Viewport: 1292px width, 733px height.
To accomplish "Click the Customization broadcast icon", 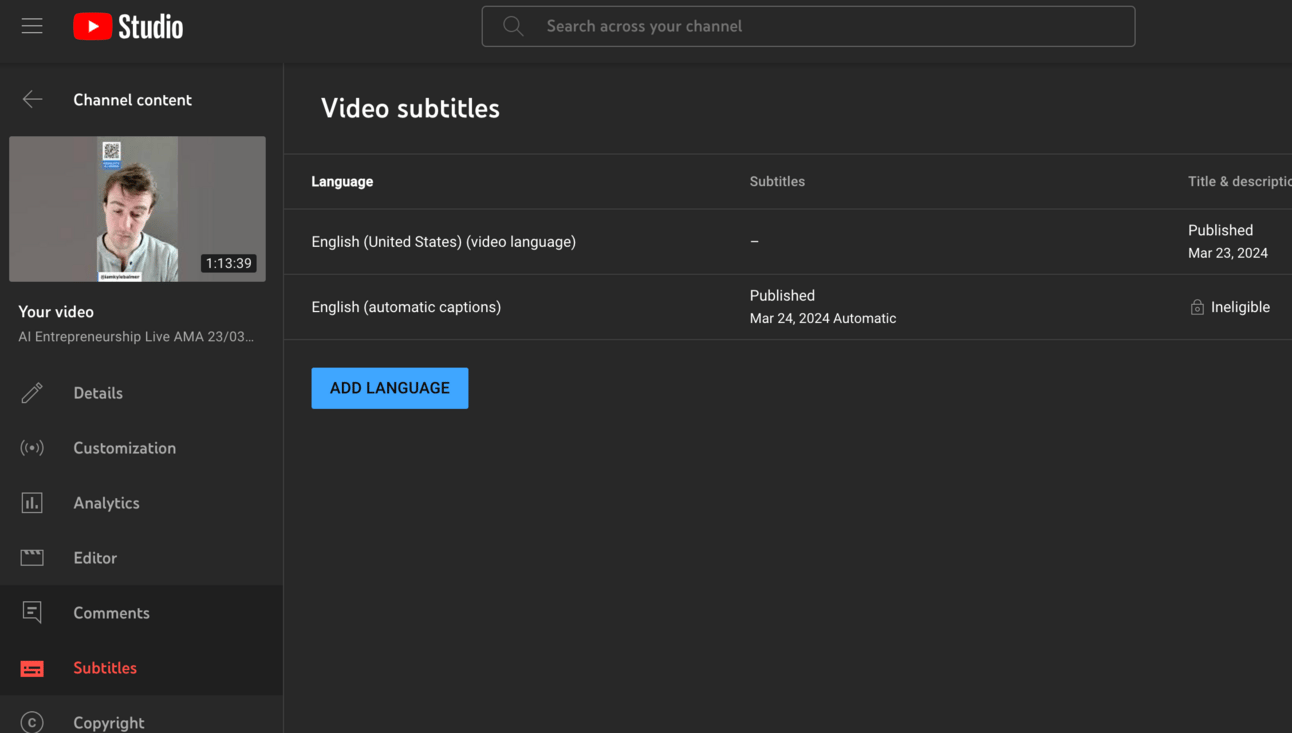I will point(32,448).
